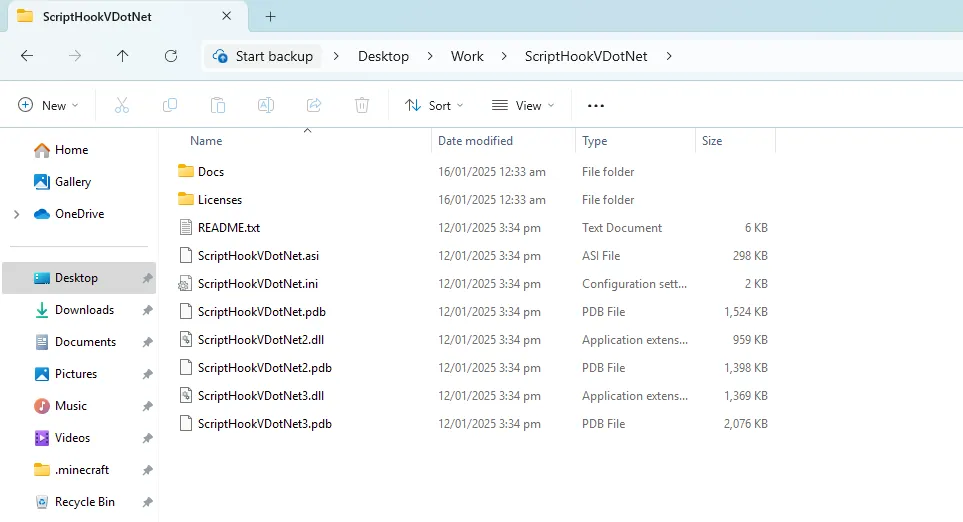Sort by Type column header
The width and height of the screenshot is (963, 522).
(595, 141)
